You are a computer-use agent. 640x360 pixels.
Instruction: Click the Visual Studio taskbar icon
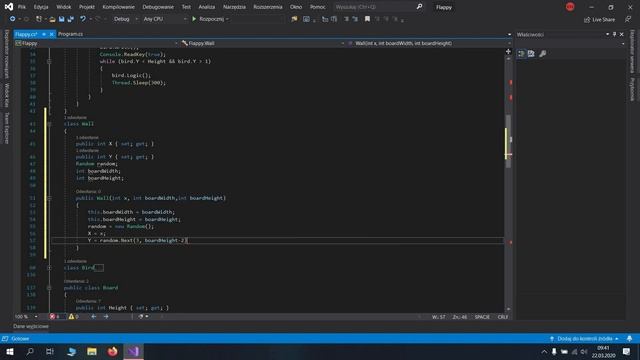[133, 351]
